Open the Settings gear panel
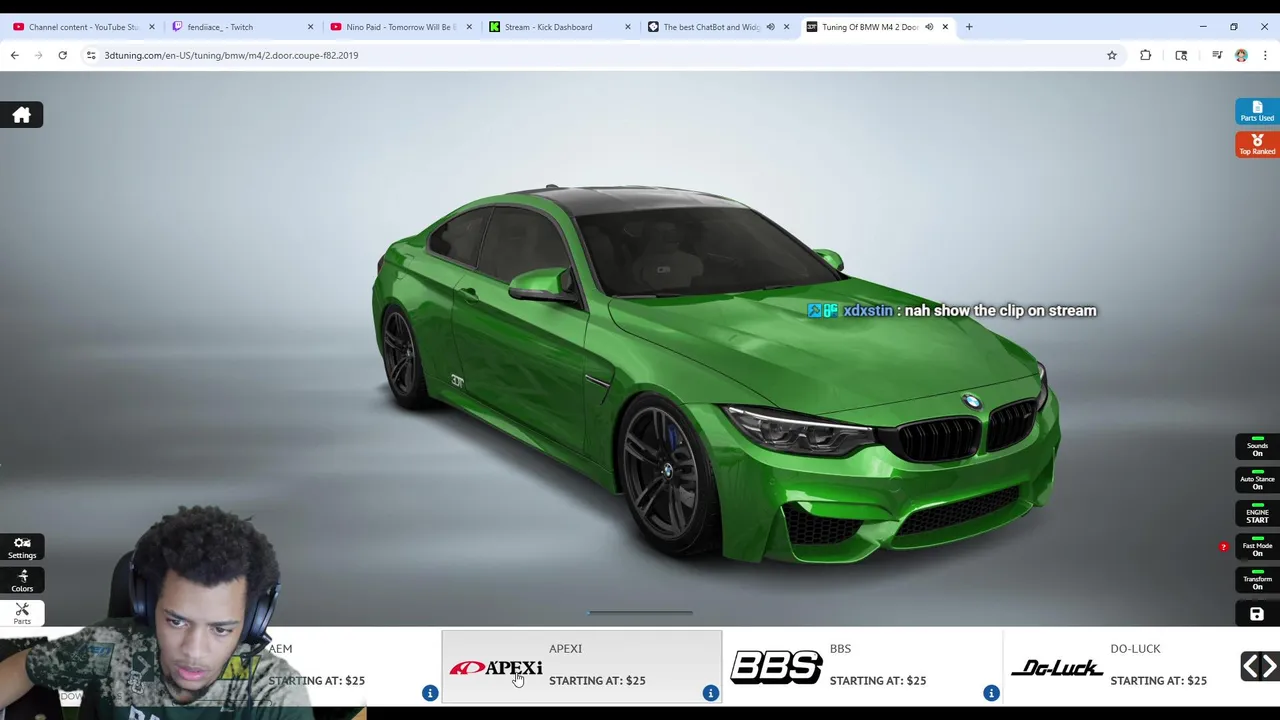The width and height of the screenshot is (1280, 720). click(22, 548)
